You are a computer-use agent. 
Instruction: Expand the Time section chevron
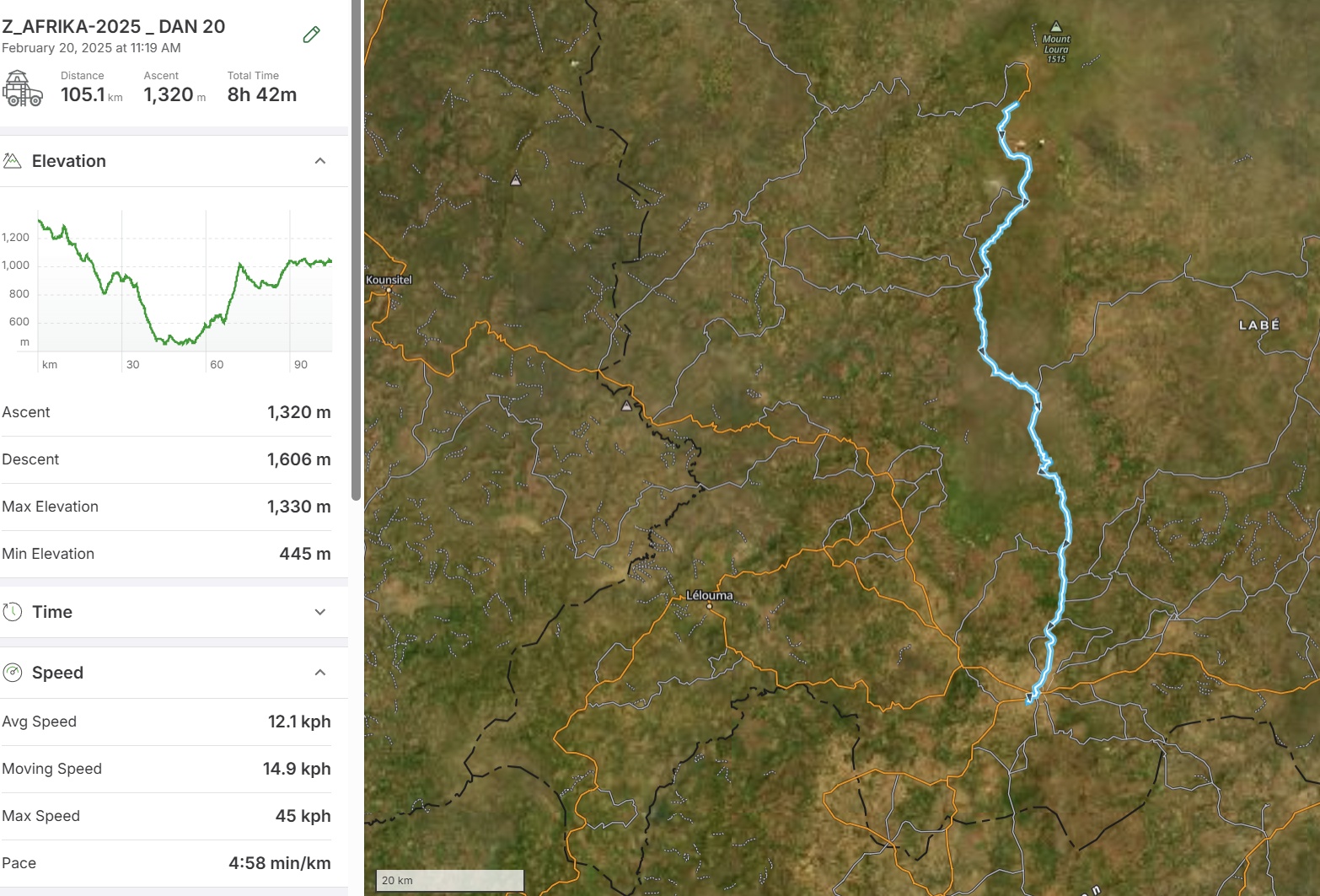320,612
